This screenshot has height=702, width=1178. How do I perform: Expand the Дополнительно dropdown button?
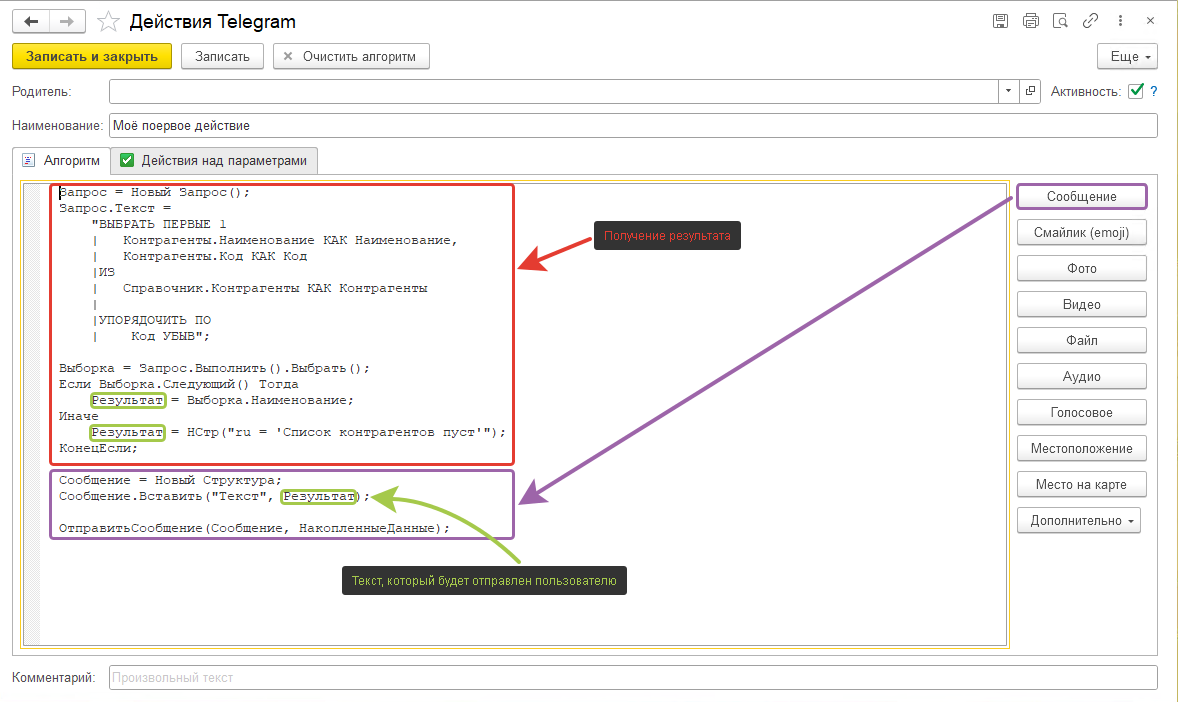[x=1078, y=521]
